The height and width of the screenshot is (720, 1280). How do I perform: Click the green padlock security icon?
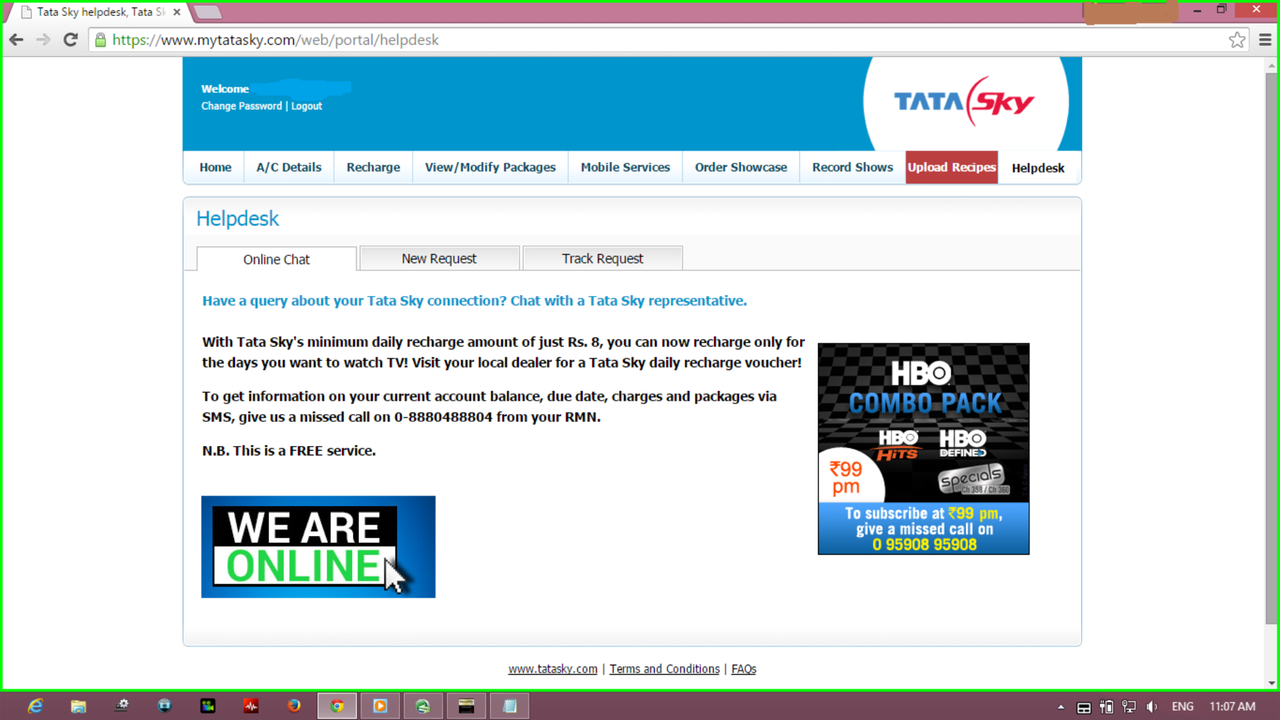pos(100,40)
